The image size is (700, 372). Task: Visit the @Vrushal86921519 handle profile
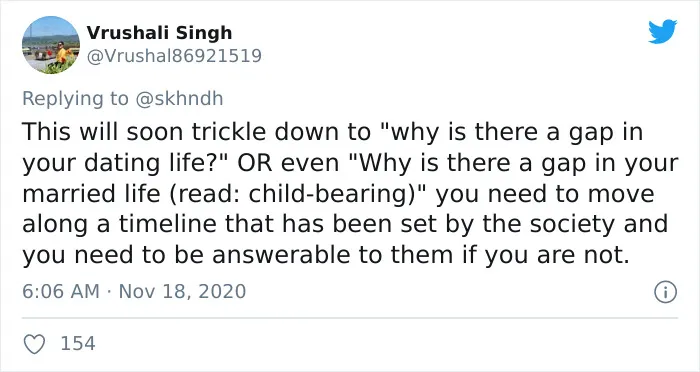(x=174, y=56)
